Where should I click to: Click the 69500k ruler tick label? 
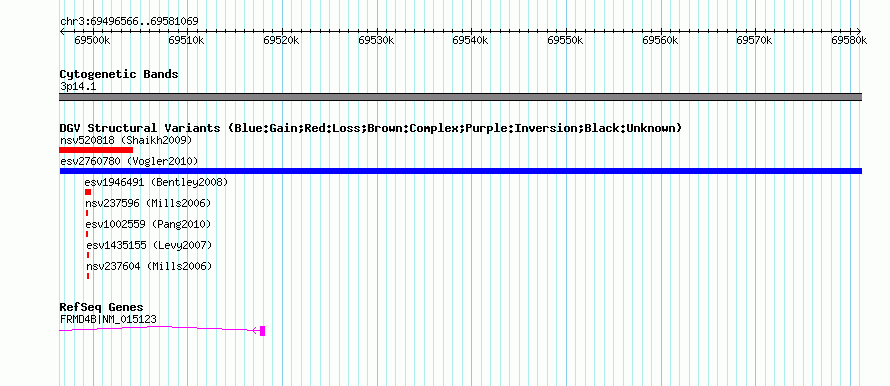pyautogui.click(x=92, y=40)
